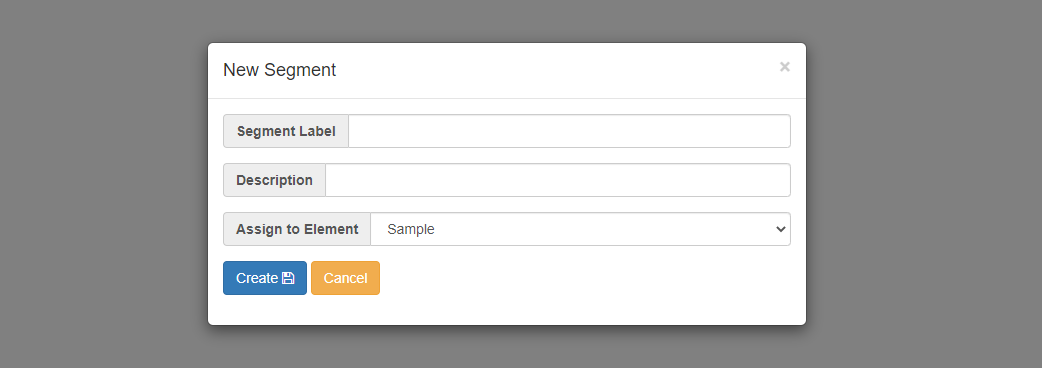
Task: Click the Segment Label addon caption
Action: tap(286, 131)
